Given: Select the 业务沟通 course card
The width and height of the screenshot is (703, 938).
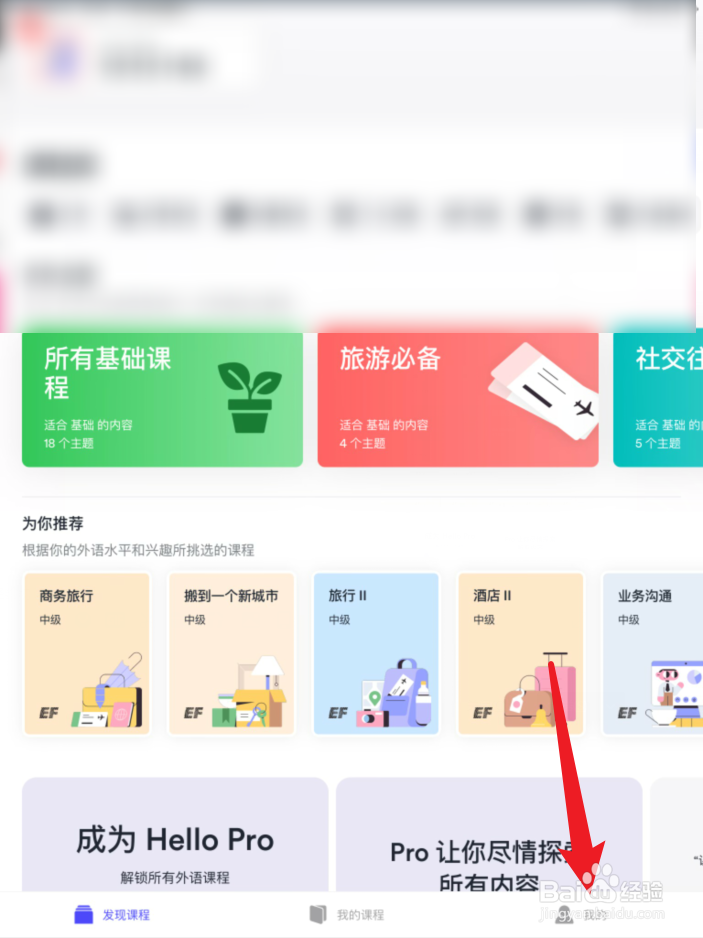Looking at the screenshot, I should coord(653,653).
